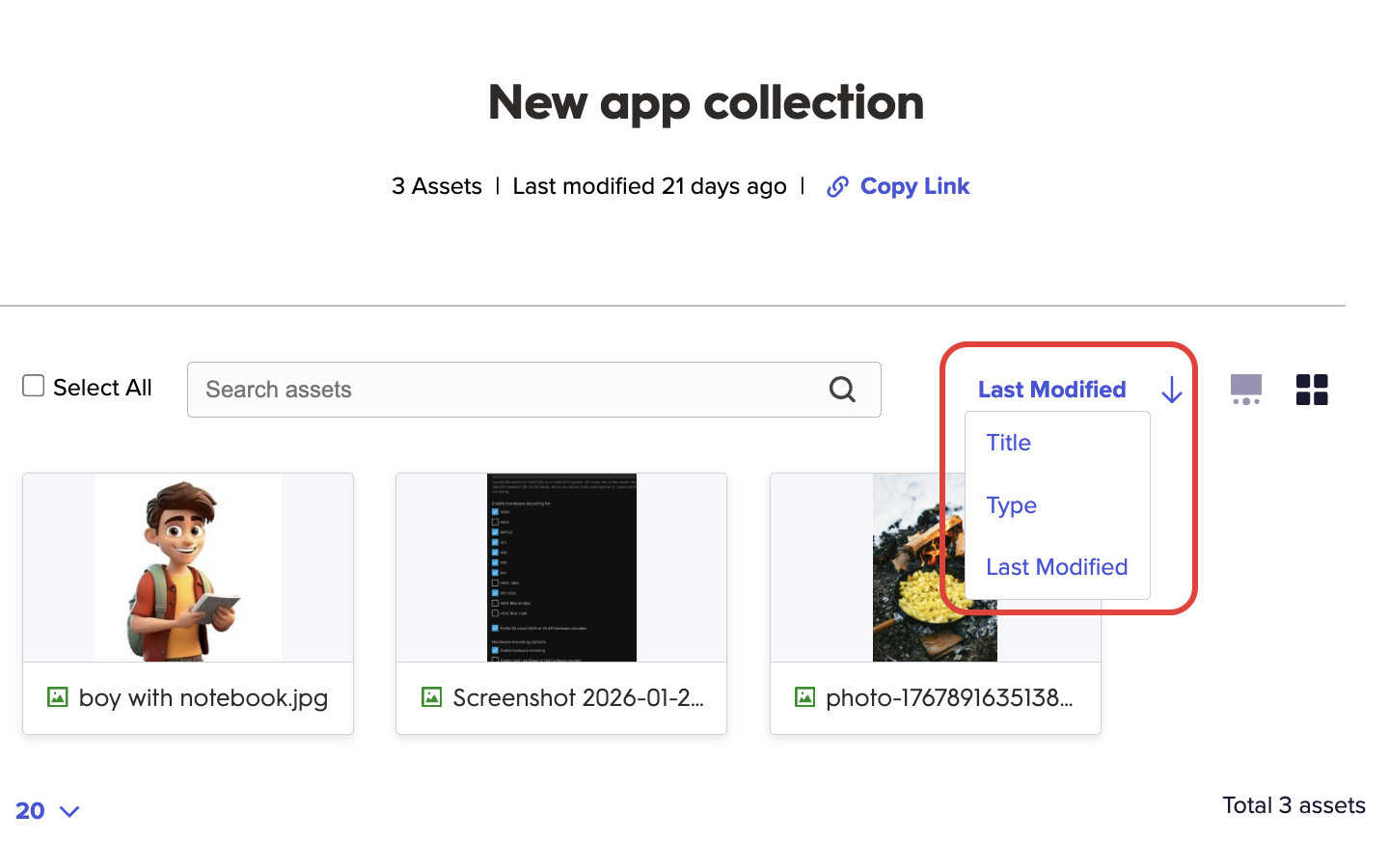
Task: Click the Copy Link text
Action: [x=914, y=186]
